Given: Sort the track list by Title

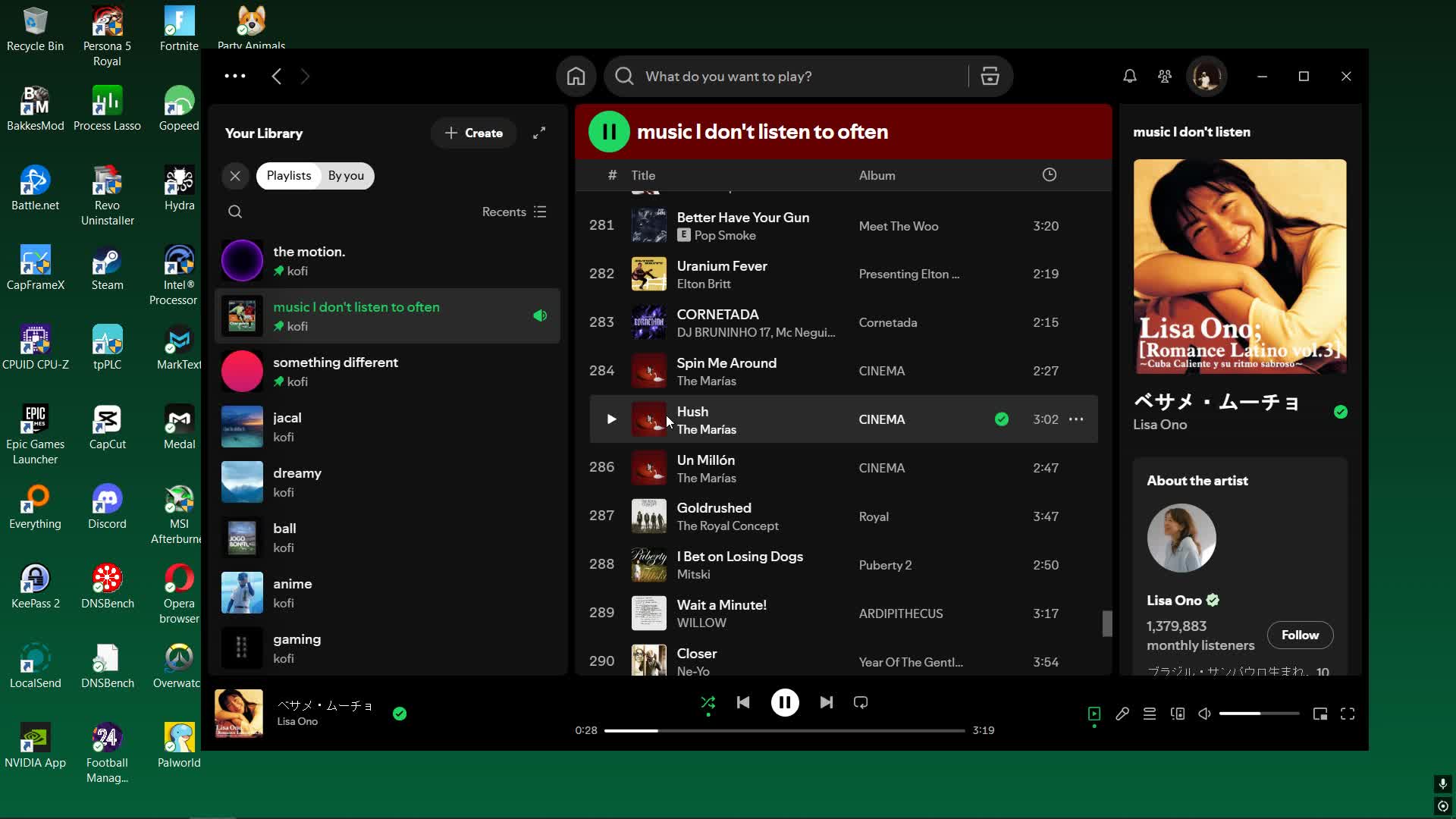Looking at the screenshot, I should coord(643,175).
